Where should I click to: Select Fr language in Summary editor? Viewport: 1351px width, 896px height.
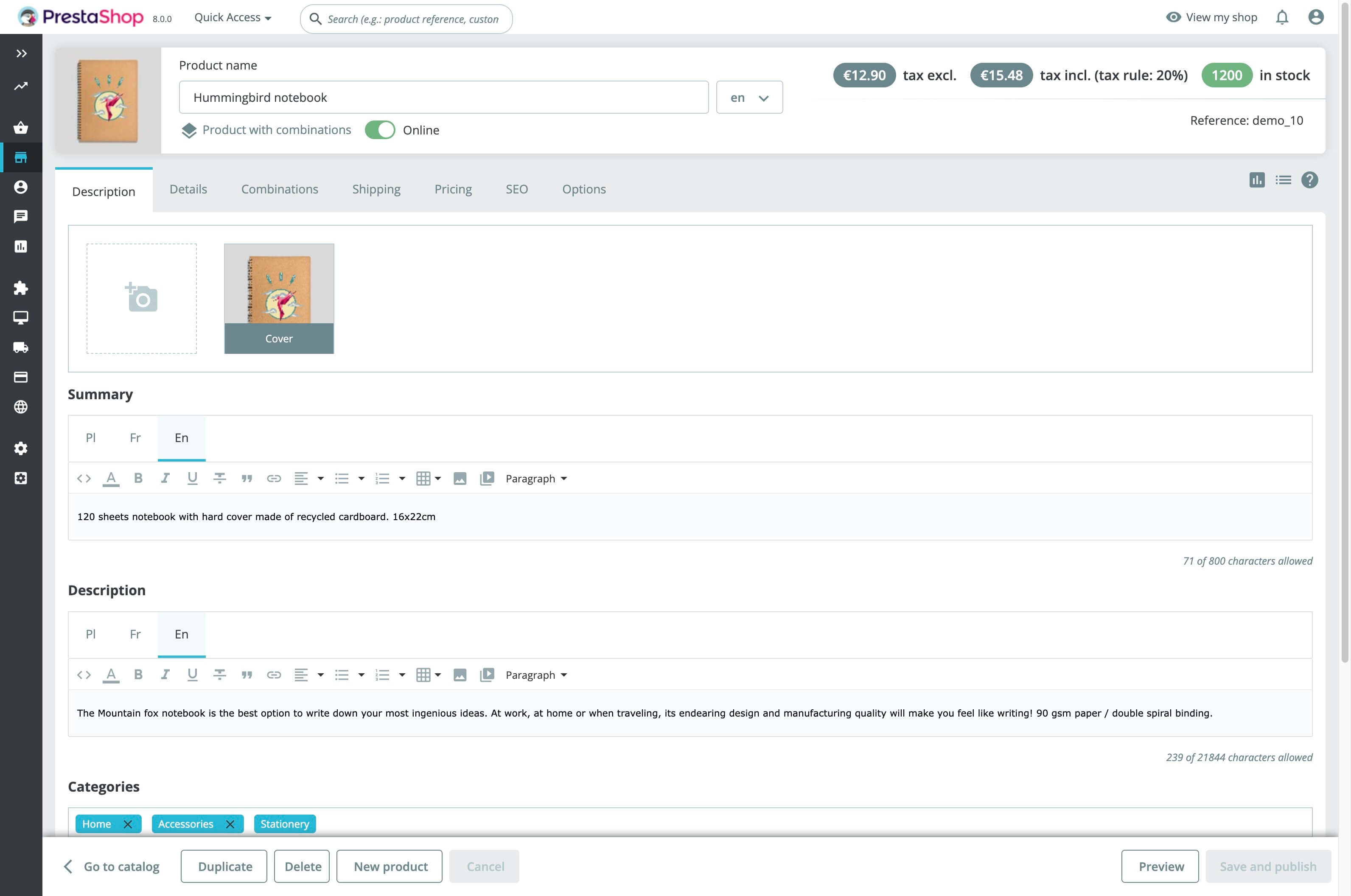135,438
